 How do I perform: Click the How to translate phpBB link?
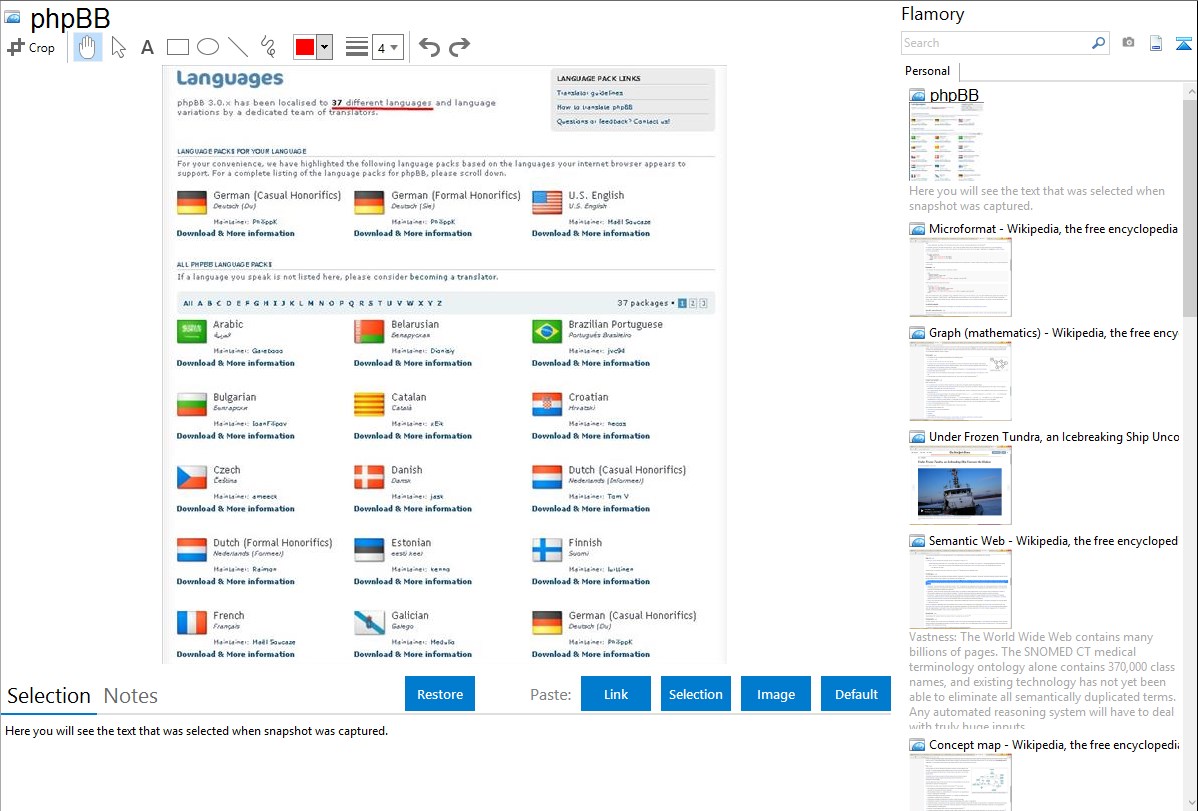pos(594,107)
